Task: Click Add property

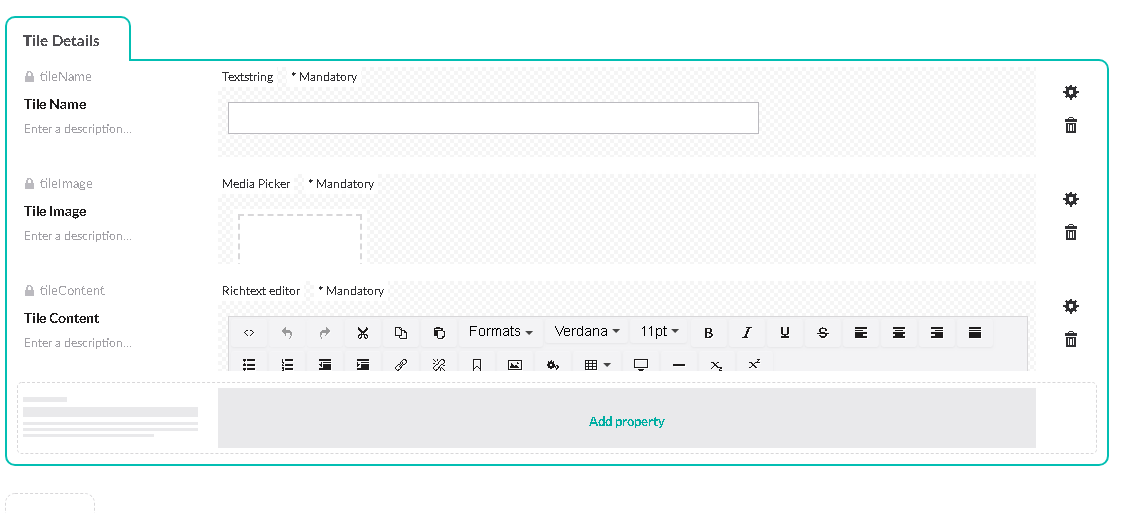Action: pos(627,421)
